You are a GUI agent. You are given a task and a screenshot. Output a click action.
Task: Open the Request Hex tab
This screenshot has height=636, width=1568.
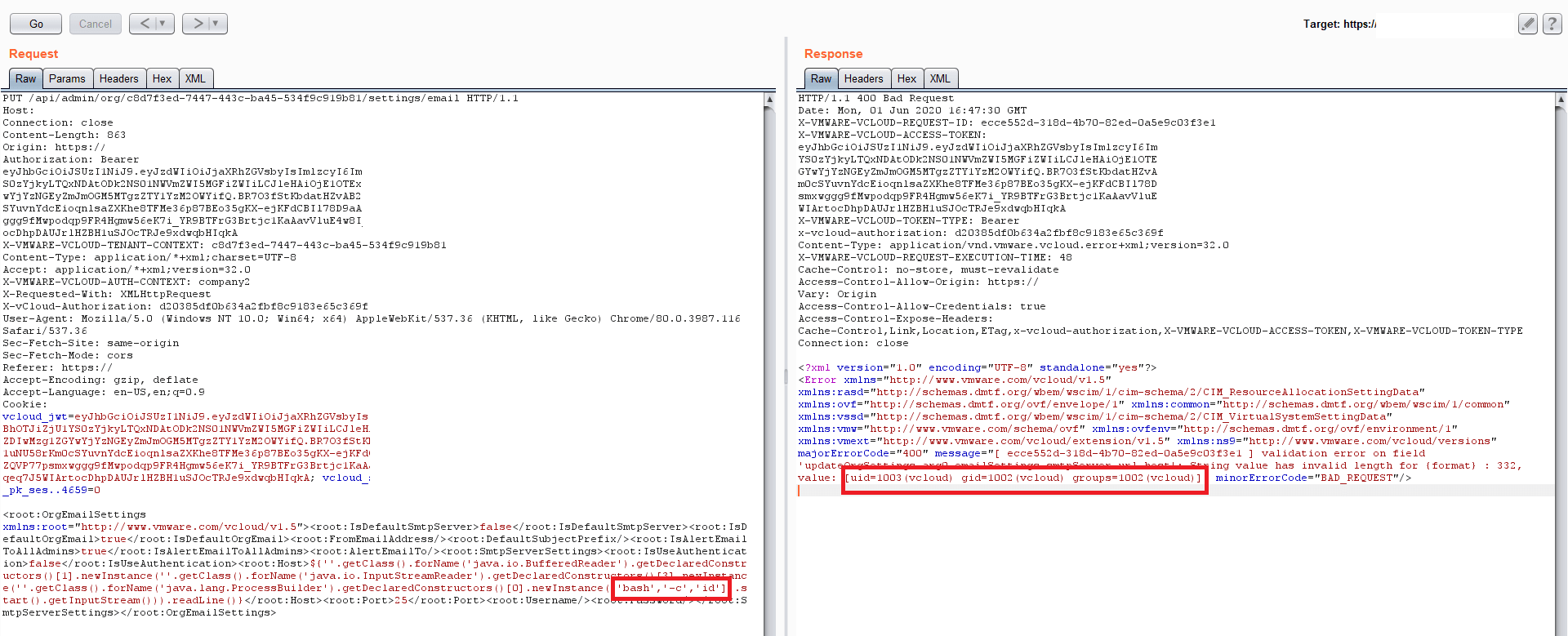click(162, 78)
